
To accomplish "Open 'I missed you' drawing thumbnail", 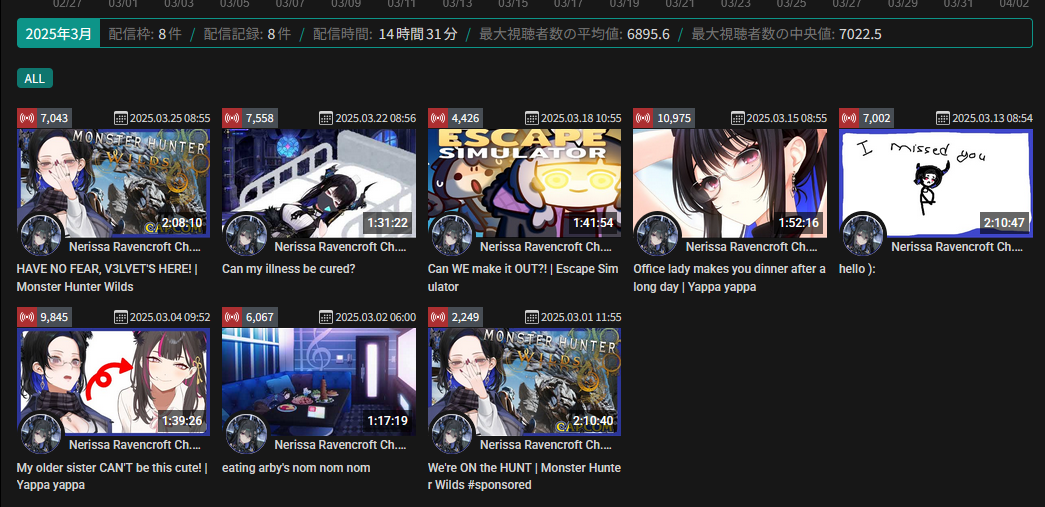I will click(936, 183).
